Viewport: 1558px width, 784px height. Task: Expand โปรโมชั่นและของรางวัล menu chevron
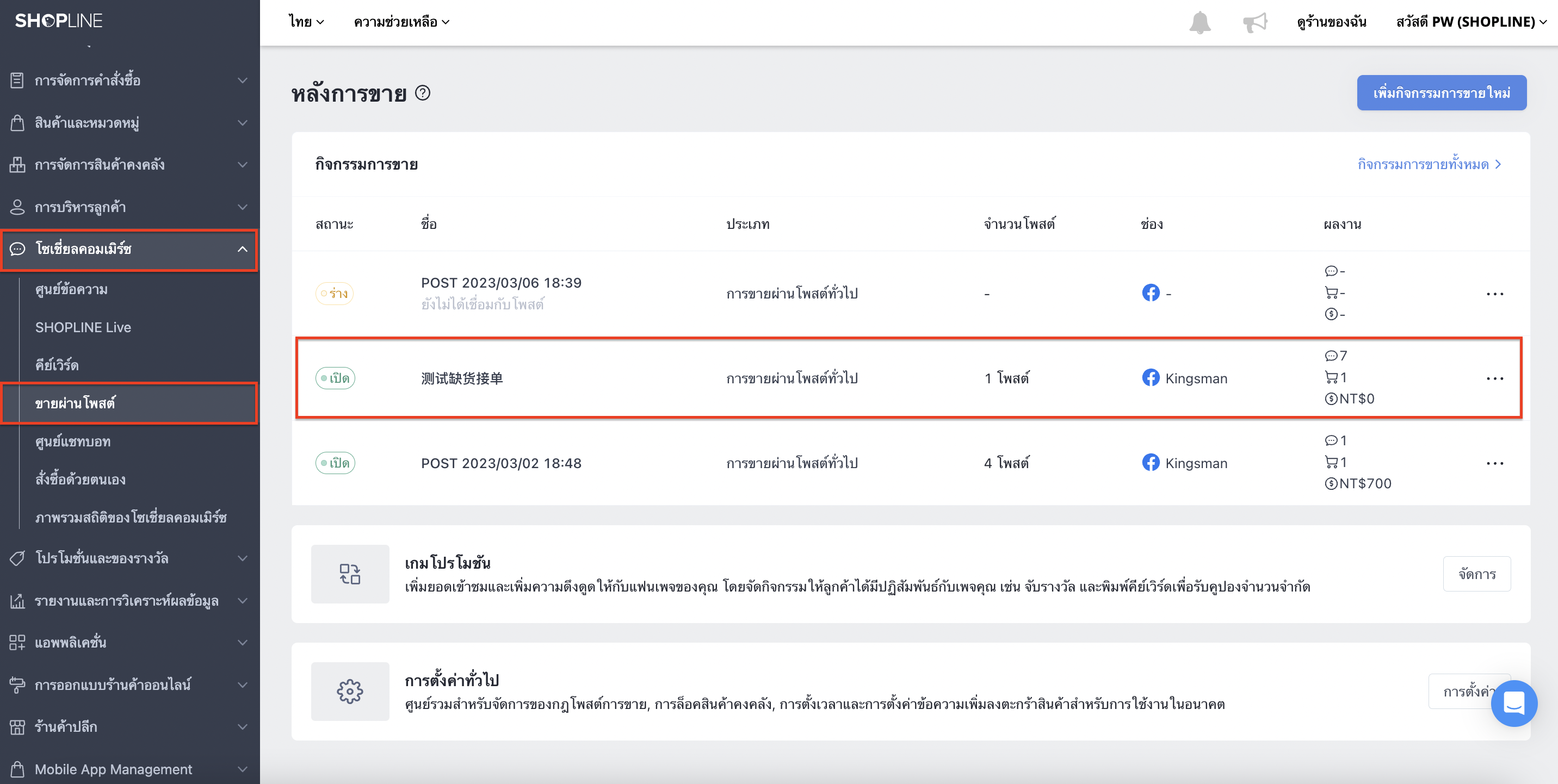coord(243,558)
